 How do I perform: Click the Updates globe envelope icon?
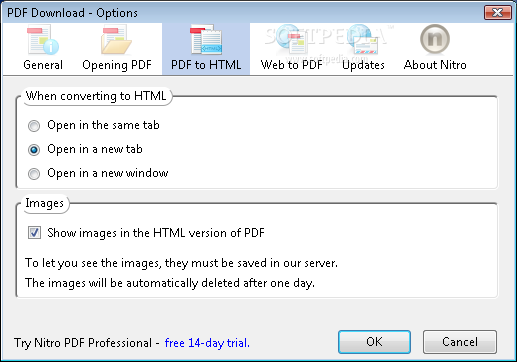pos(363,40)
